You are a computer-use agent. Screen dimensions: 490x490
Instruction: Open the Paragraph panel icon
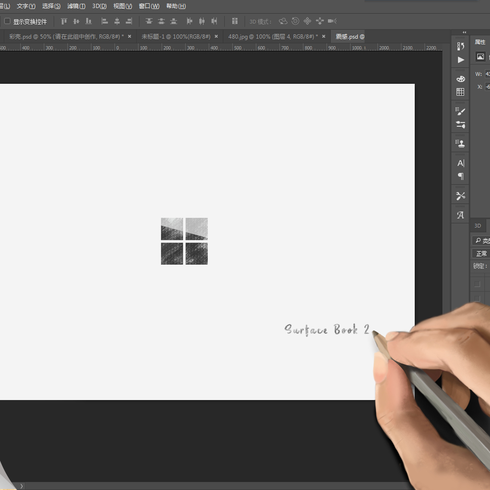pos(460,176)
